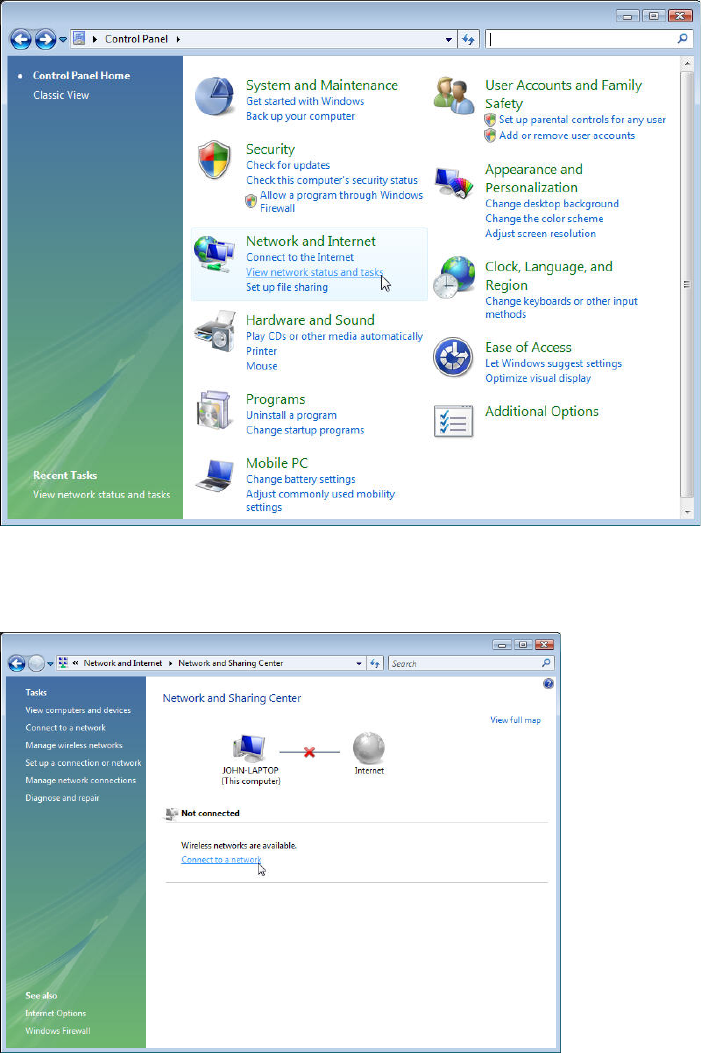The image size is (701, 1053).
Task: Click Add or remove user accounts link
Action: tap(567, 136)
